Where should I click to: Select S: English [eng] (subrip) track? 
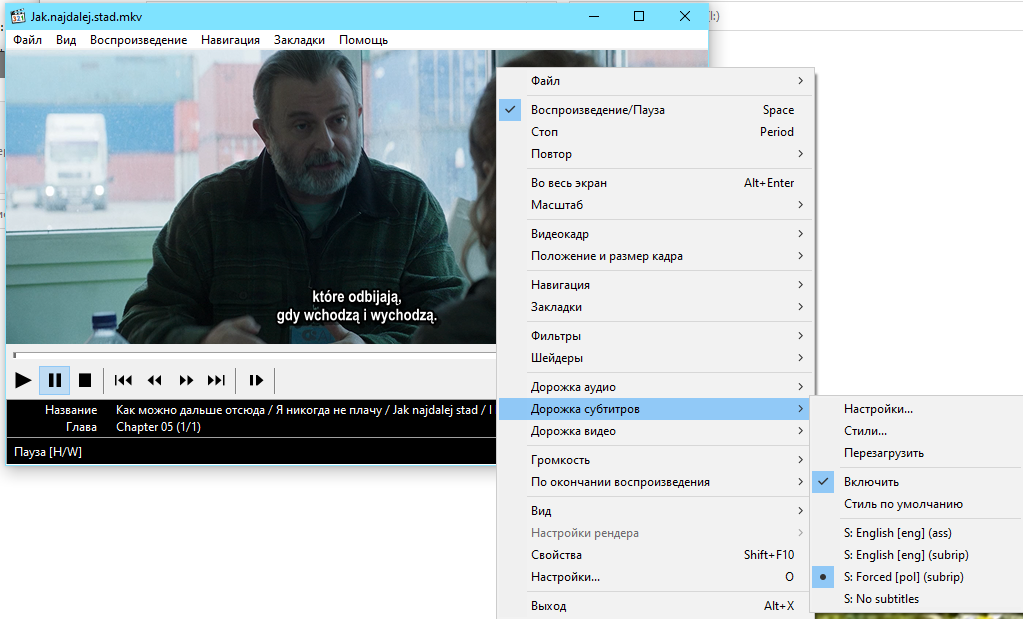click(905, 555)
